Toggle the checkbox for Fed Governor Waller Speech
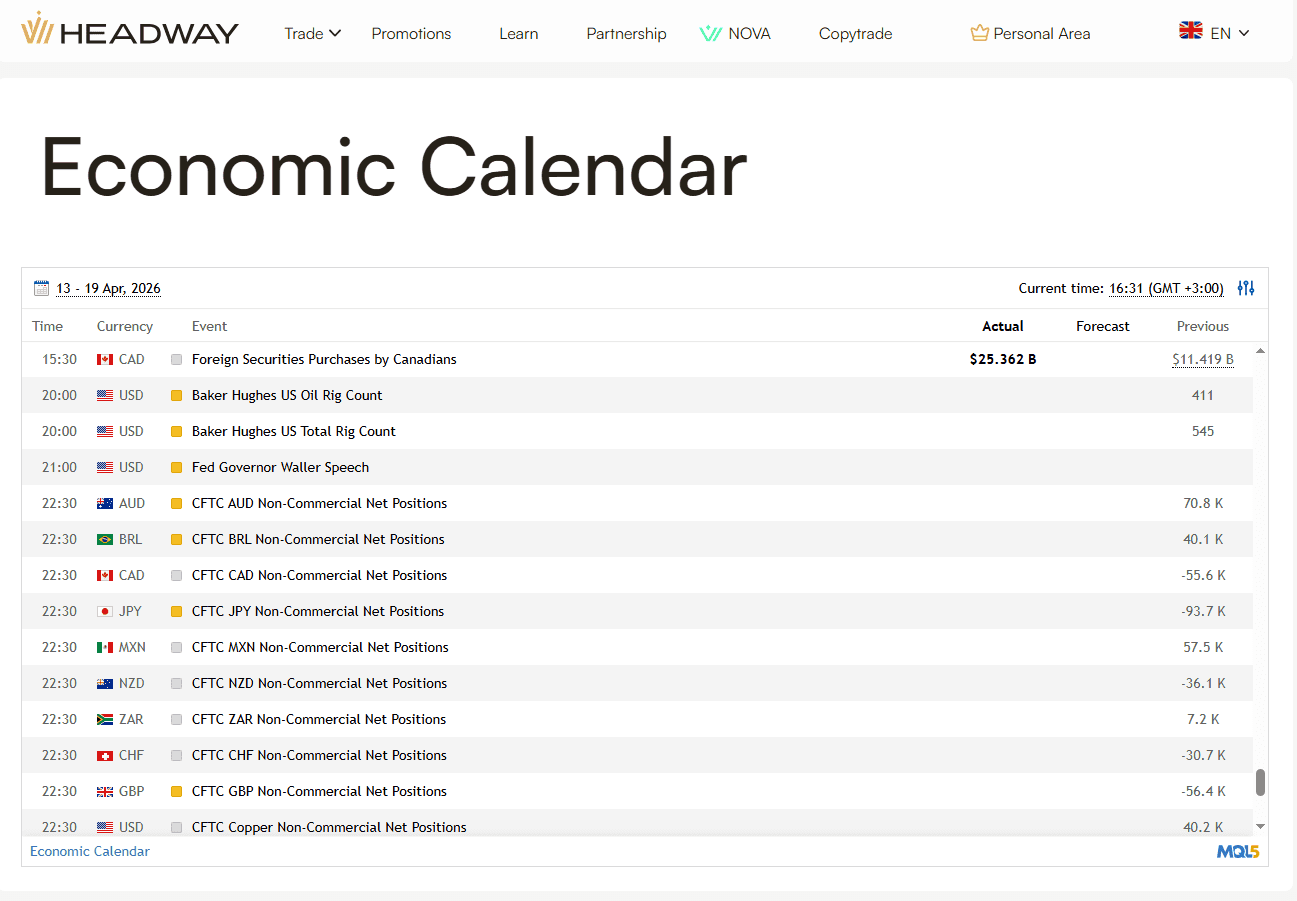This screenshot has width=1297, height=901. tap(176, 467)
